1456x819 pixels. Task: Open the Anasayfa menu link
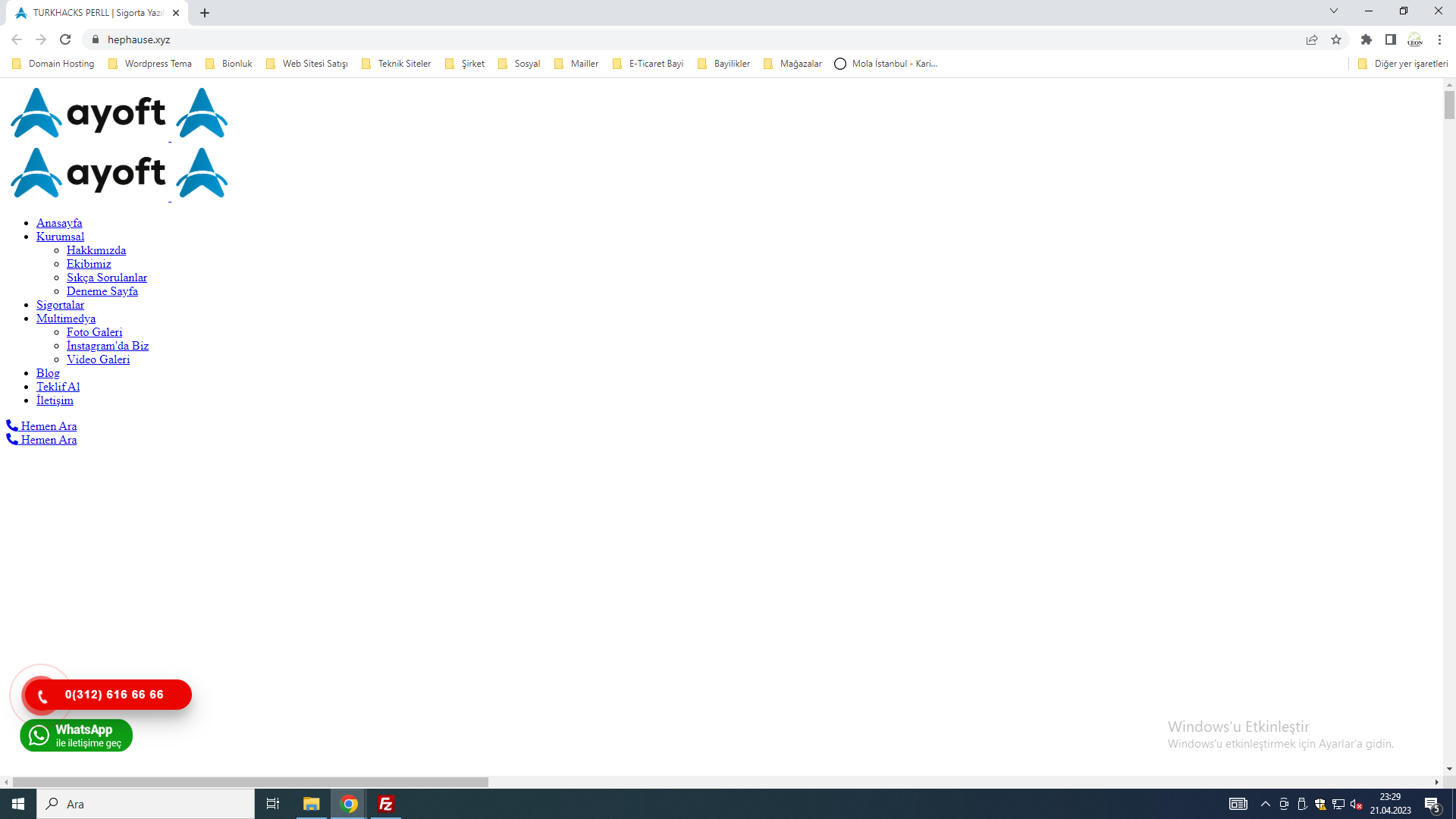(59, 223)
